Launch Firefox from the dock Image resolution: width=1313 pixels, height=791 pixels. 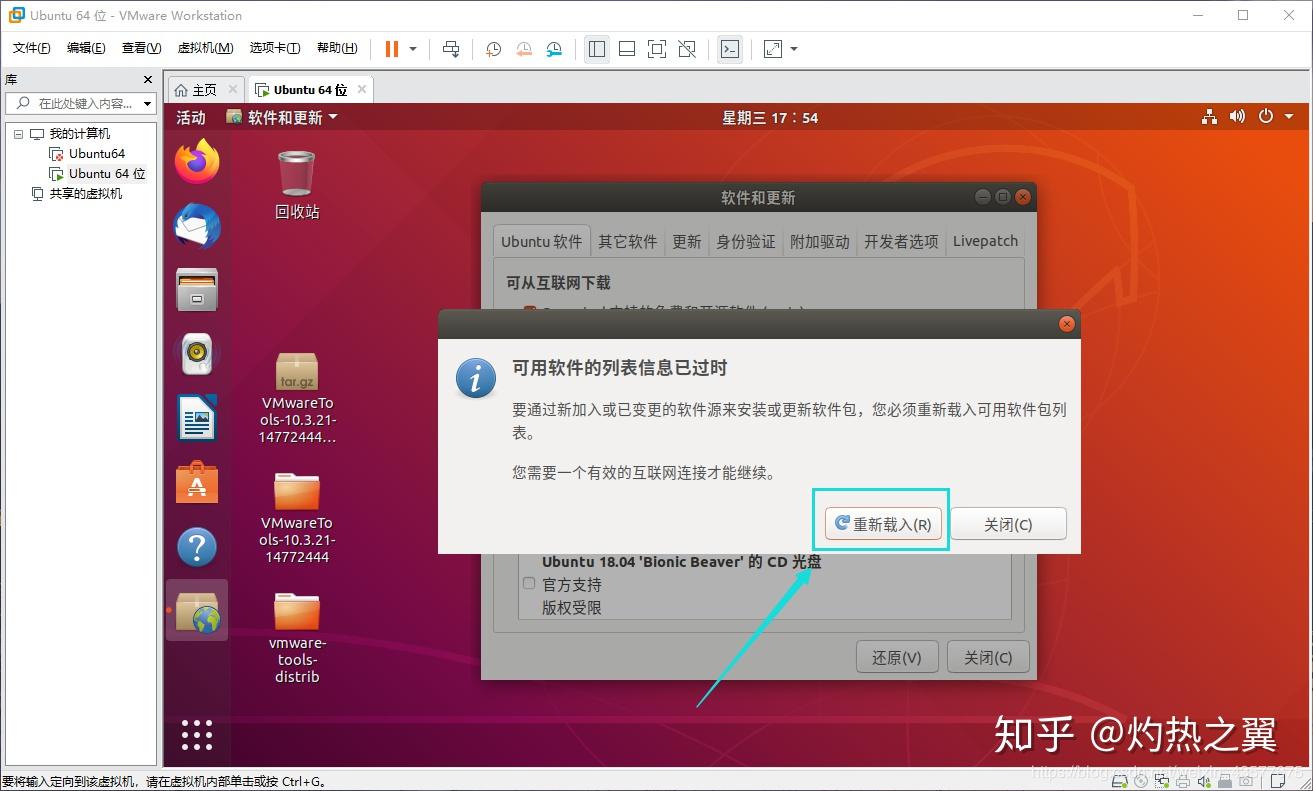[197, 162]
